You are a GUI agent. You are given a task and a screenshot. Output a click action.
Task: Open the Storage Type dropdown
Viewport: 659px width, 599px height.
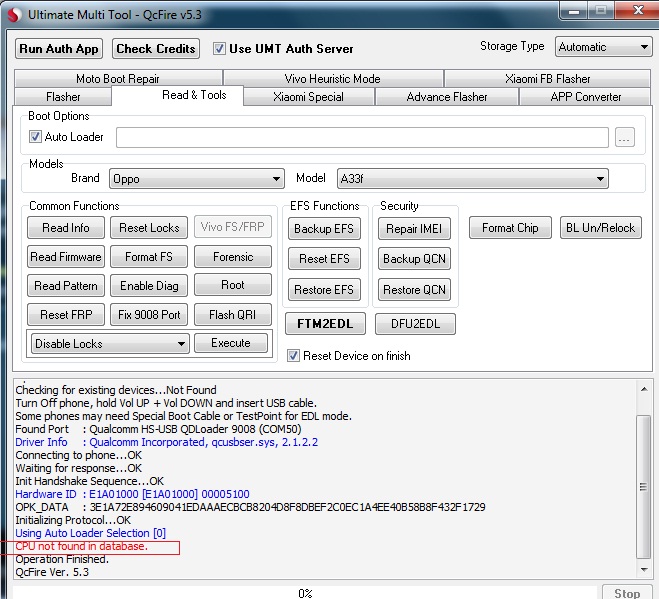(x=604, y=47)
